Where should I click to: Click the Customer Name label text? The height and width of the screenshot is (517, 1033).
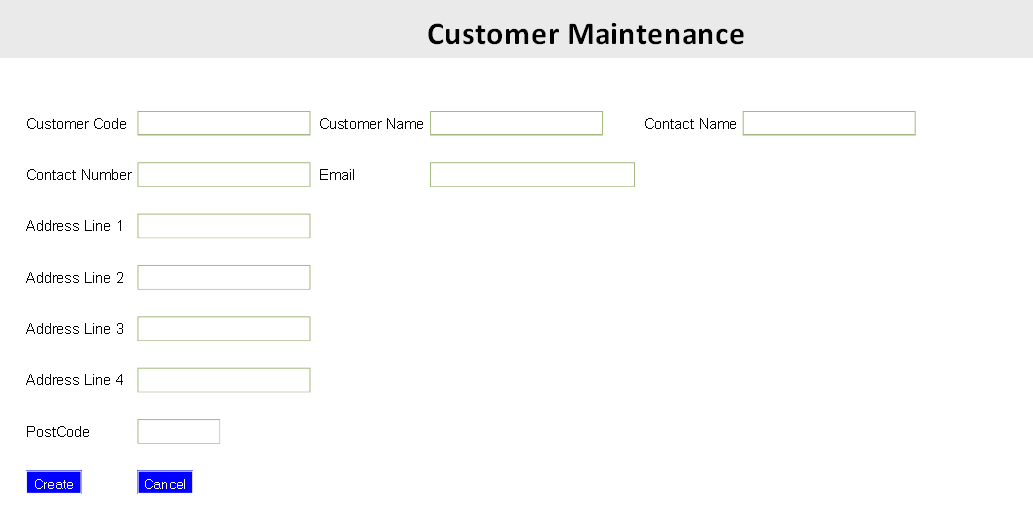click(x=371, y=124)
